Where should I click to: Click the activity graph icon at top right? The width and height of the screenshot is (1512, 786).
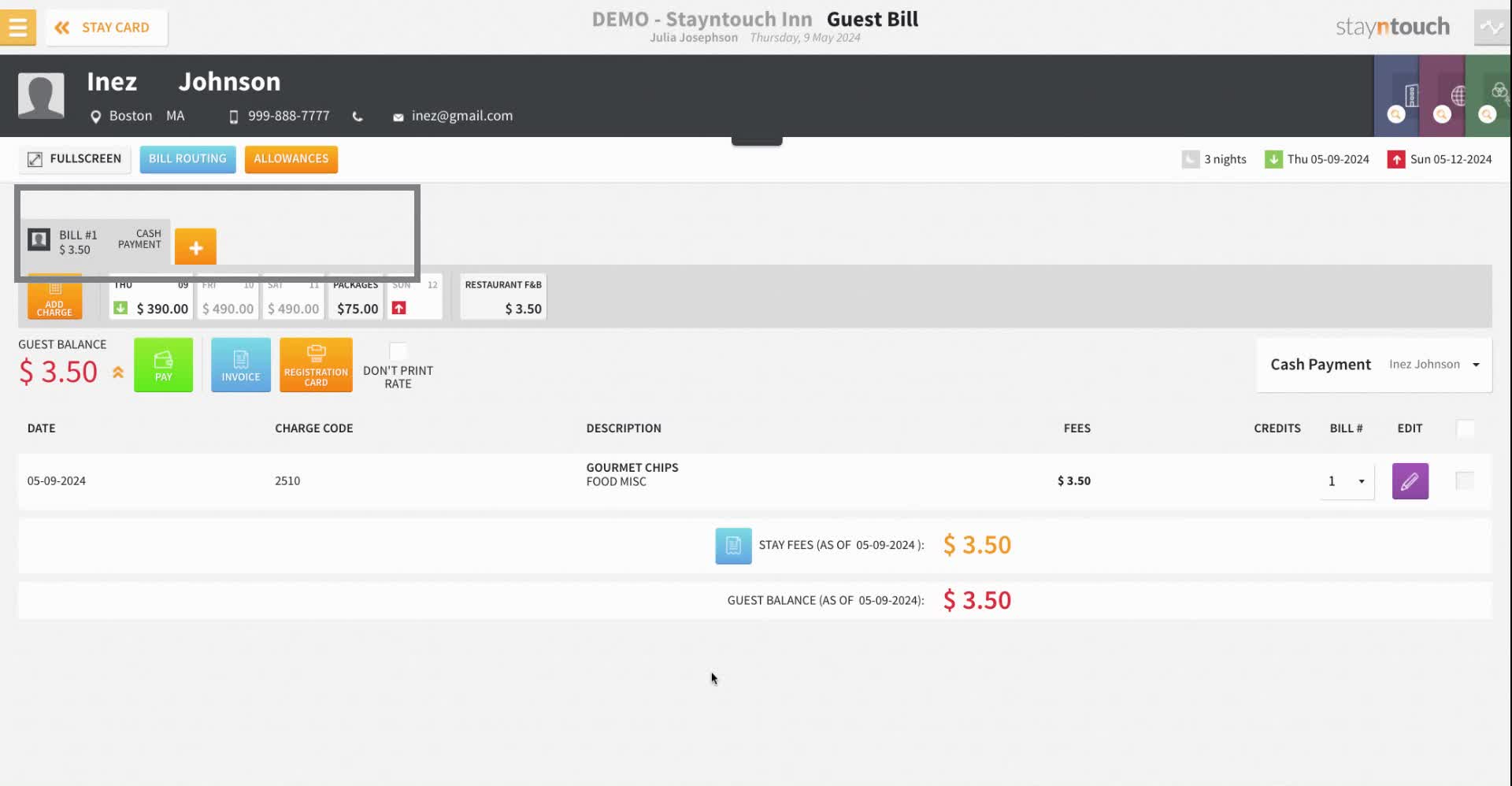[1492, 28]
